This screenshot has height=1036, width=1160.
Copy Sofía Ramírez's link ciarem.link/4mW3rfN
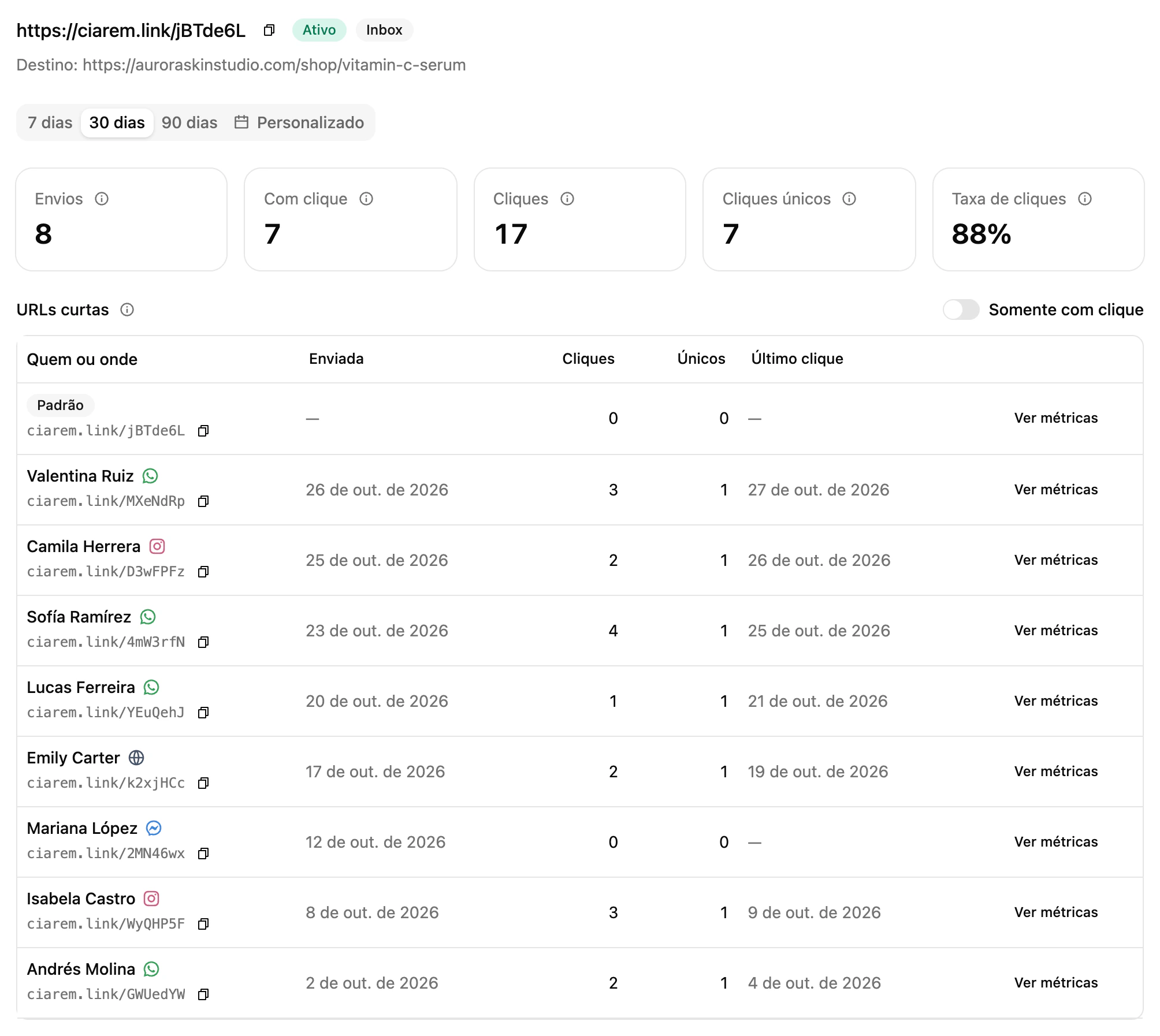tap(203, 642)
